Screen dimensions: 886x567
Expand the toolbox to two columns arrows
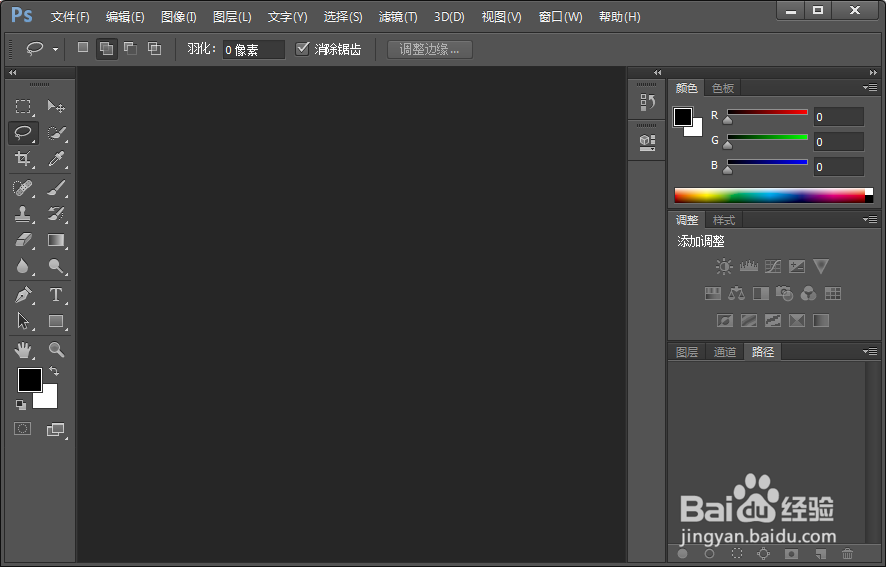tap(12, 72)
